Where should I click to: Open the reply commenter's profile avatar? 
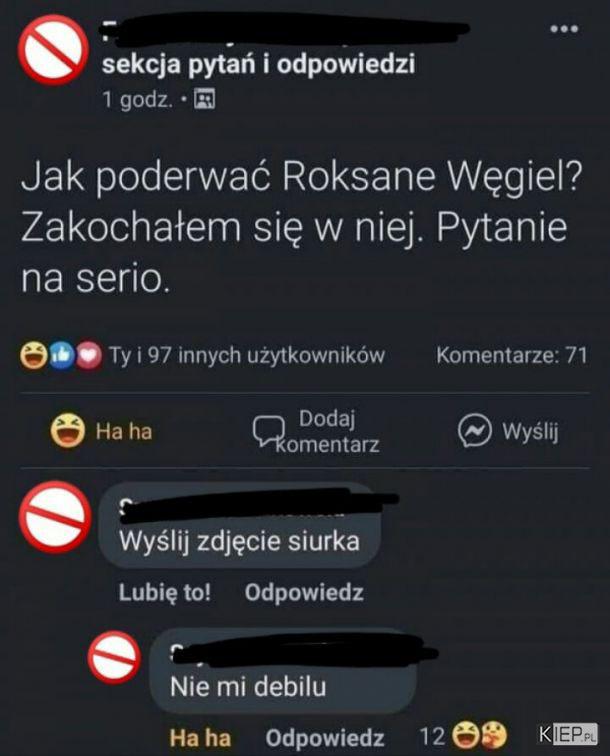(114, 657)
